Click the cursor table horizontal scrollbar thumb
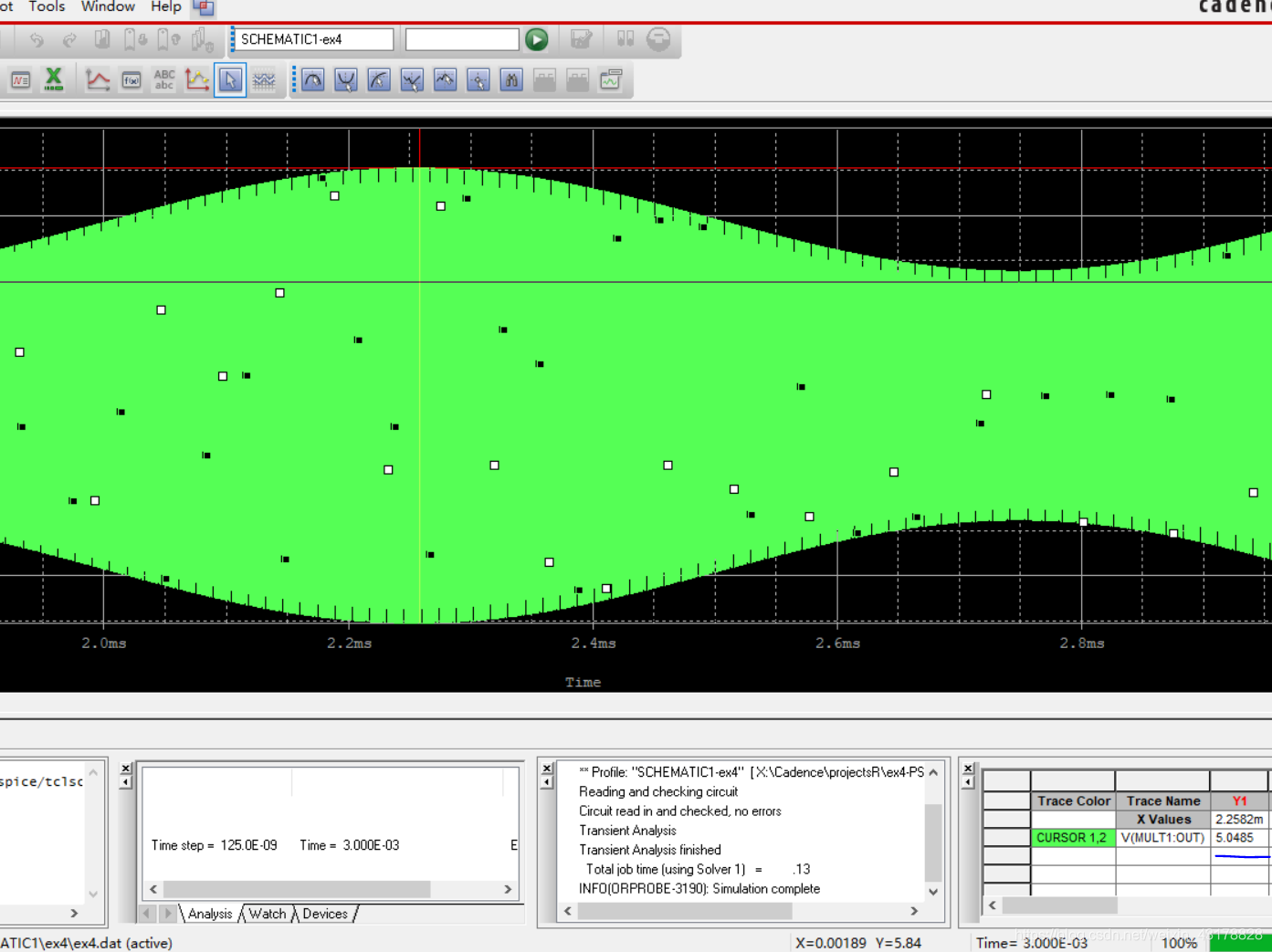The height and width of the screenshot is (952, 1272). pyautogui.click(x=1059, y=905)
